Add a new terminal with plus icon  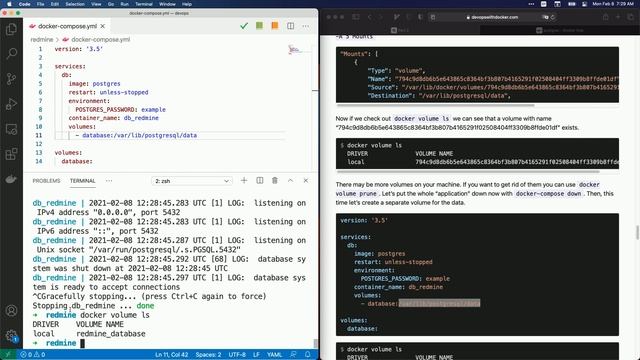coord(244,180)
